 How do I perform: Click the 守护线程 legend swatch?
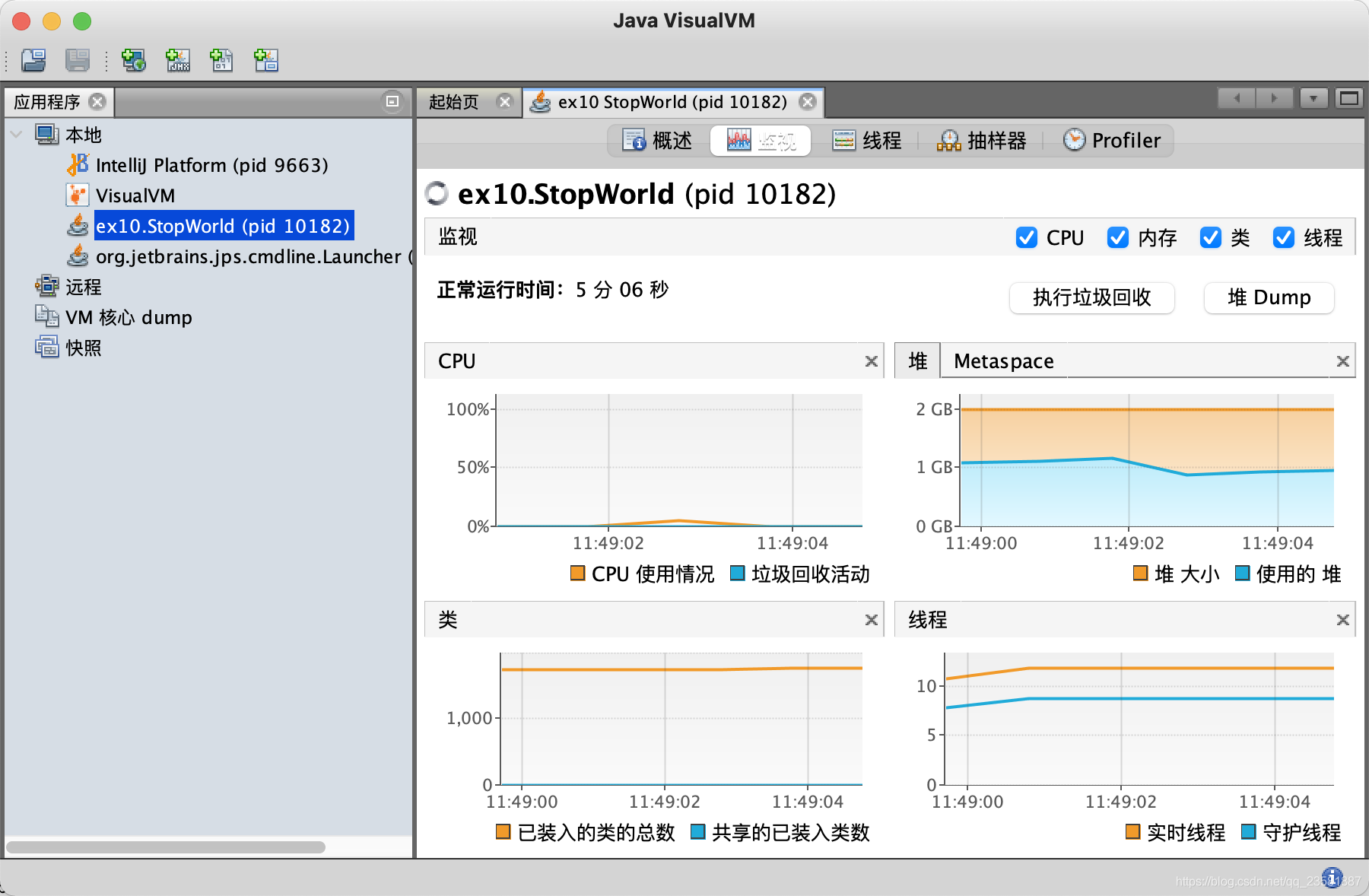(1249, 831)
